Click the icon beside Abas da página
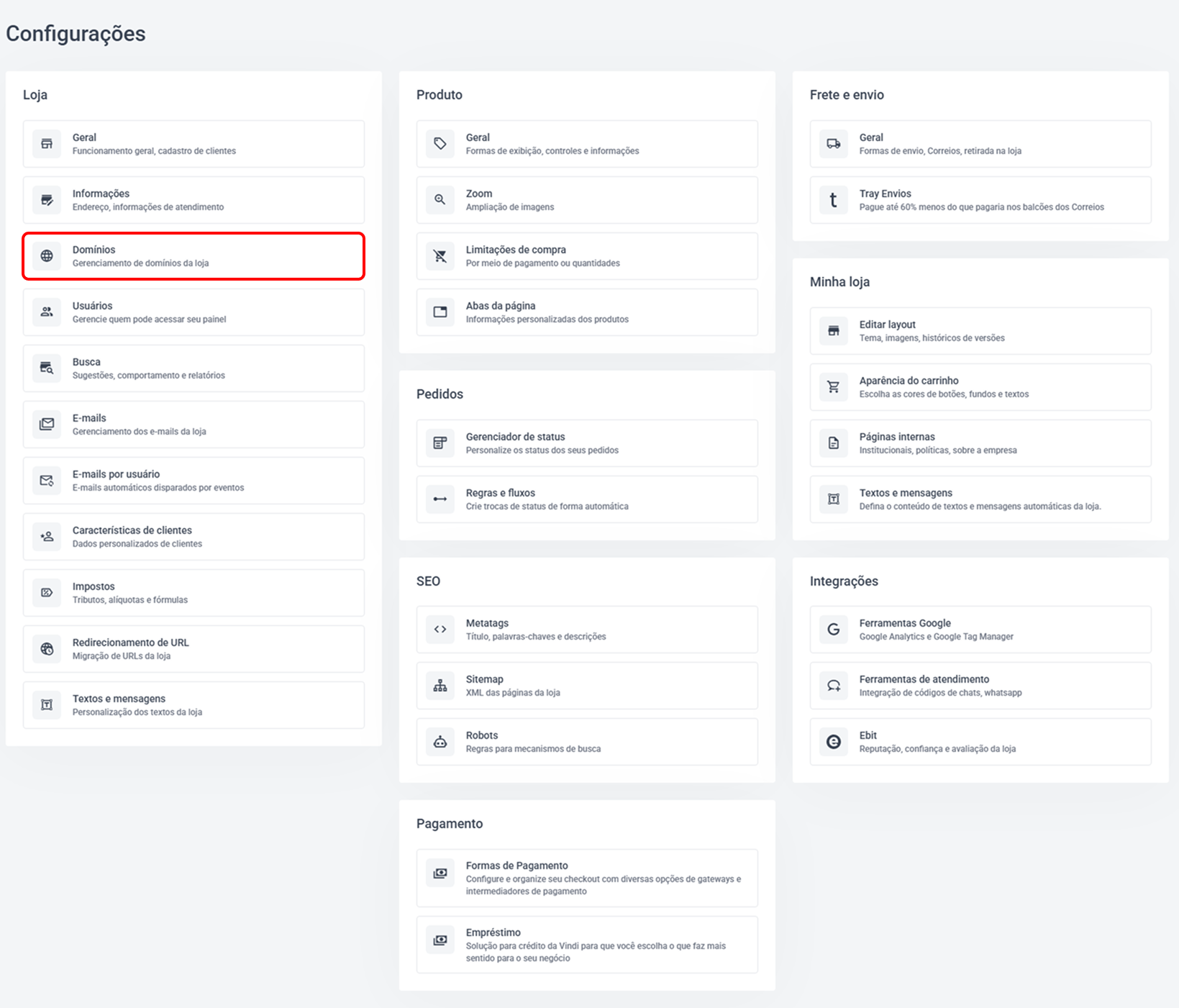This screenshot has height=1008, width=1179. pos(440,312)
